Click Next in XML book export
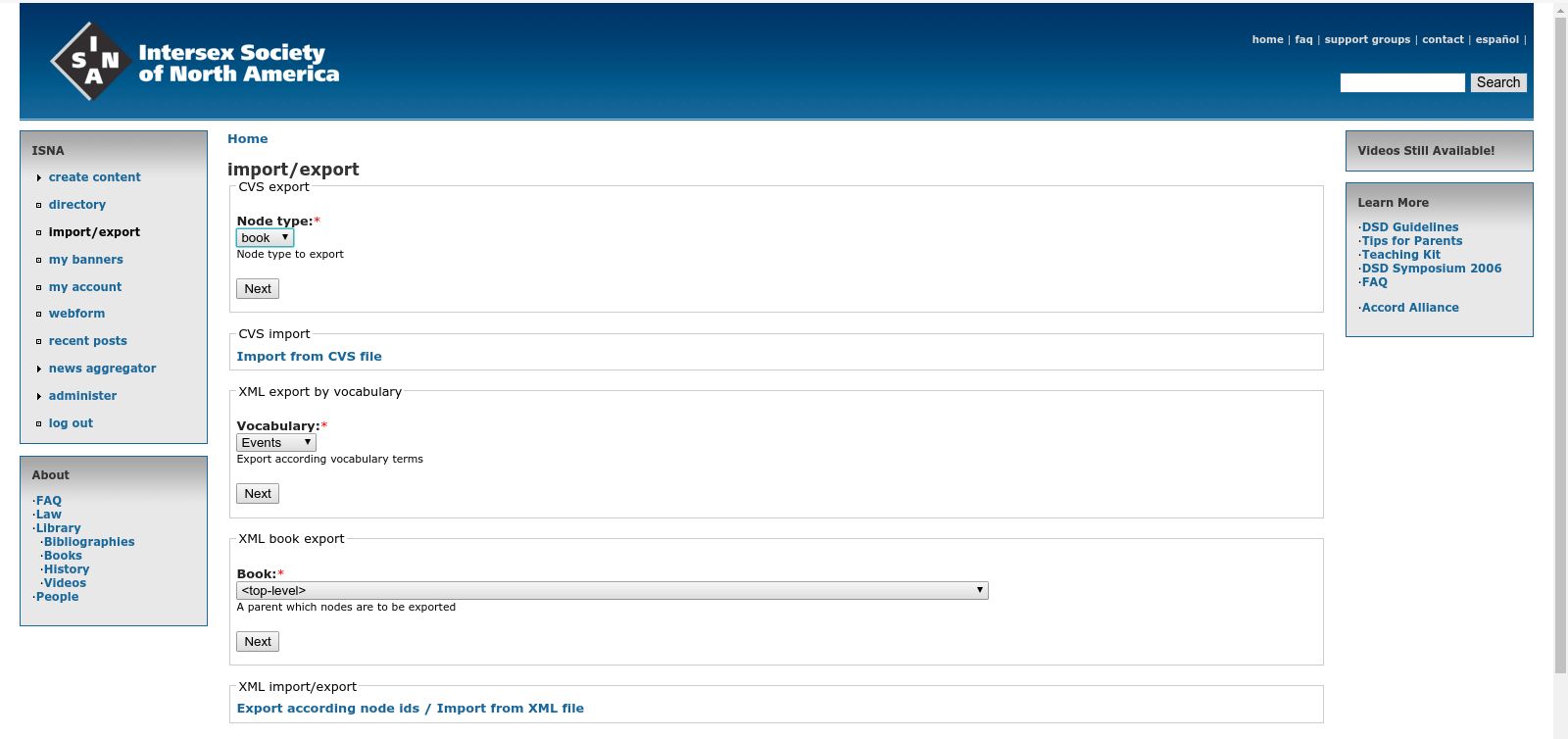Viewport: 1568px width, 739px height. [x=258, y=642]
